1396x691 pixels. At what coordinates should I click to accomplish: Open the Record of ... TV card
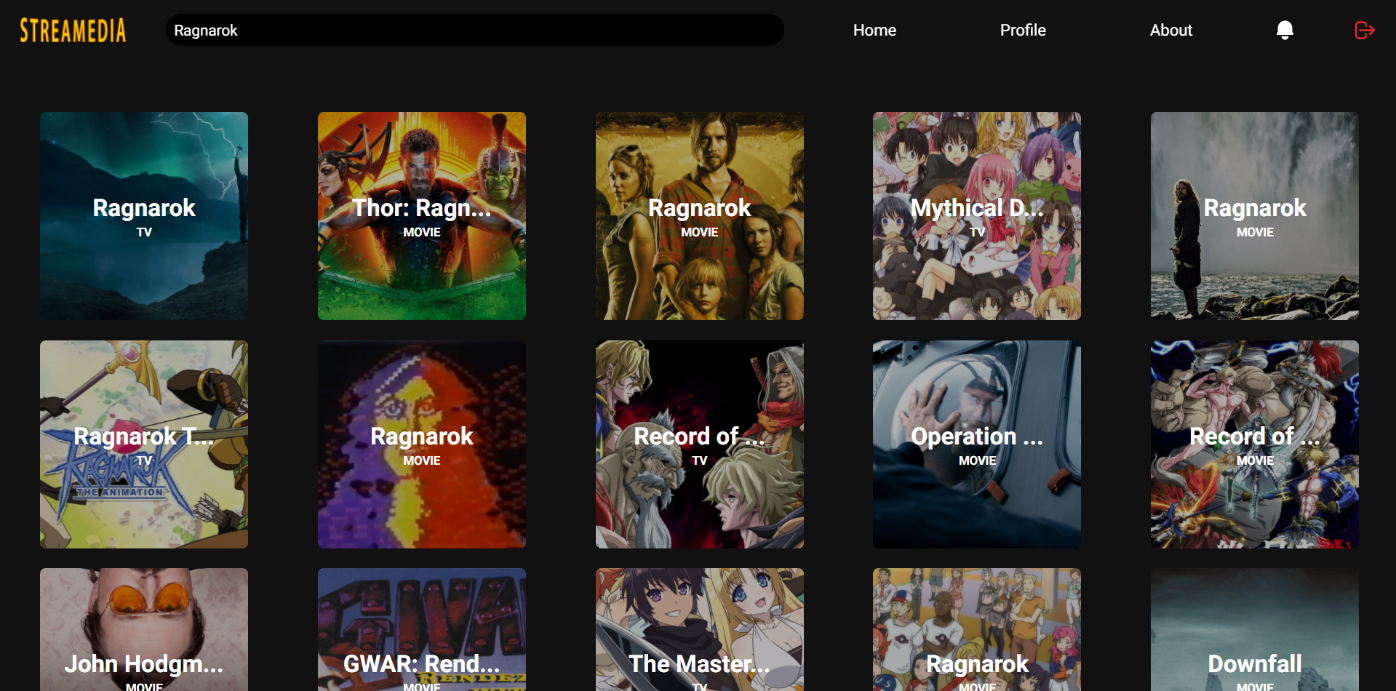[x=700, y=444]
